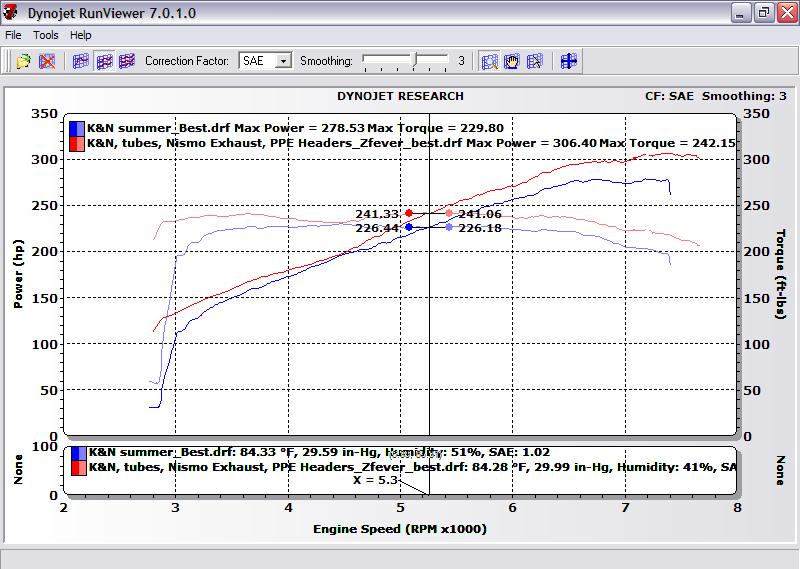Select the second (active) graph layout icon
Viewport: 800px width, 569px height.
(x=104, y=61)
